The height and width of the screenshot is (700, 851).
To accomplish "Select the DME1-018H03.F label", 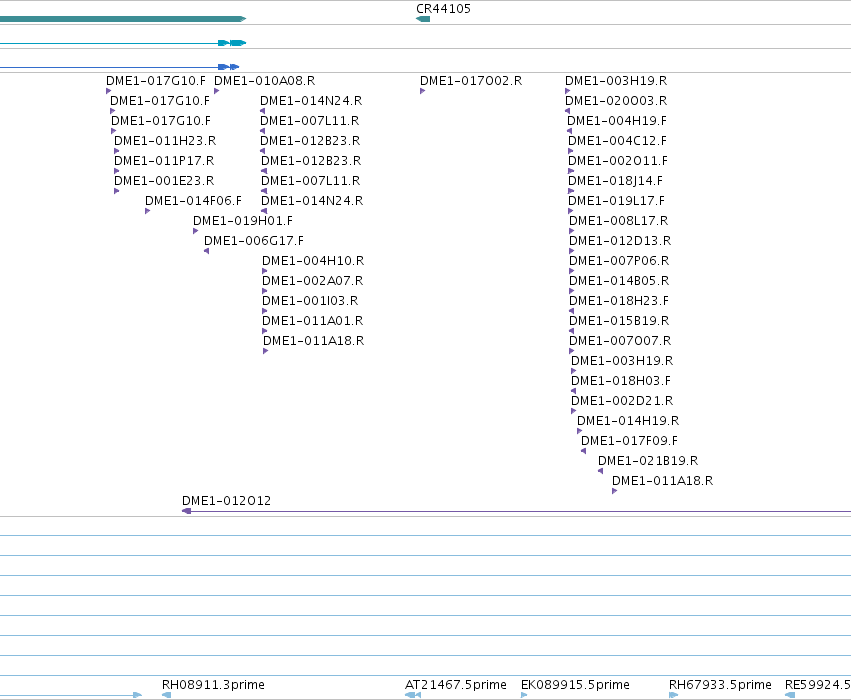I will 621,381.
